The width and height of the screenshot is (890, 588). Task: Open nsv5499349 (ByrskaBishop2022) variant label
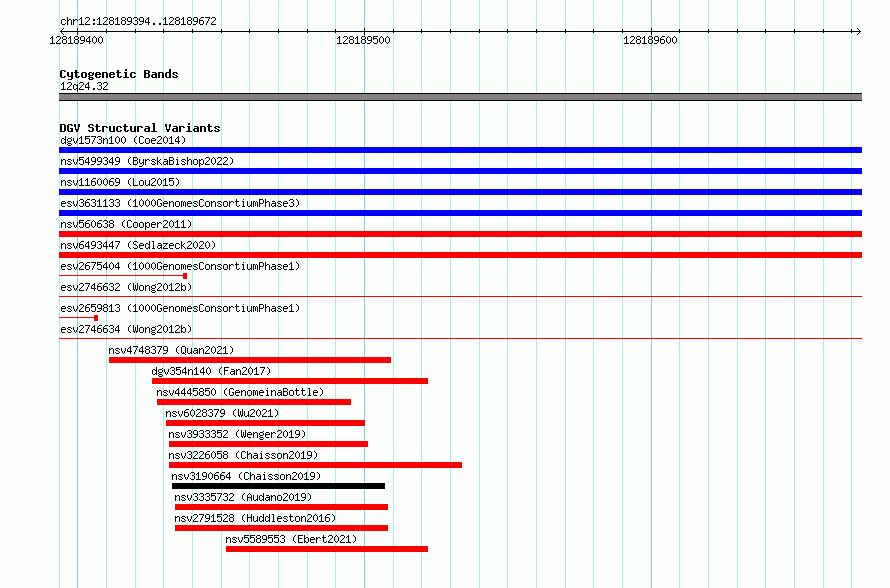[x=147, y=161]
